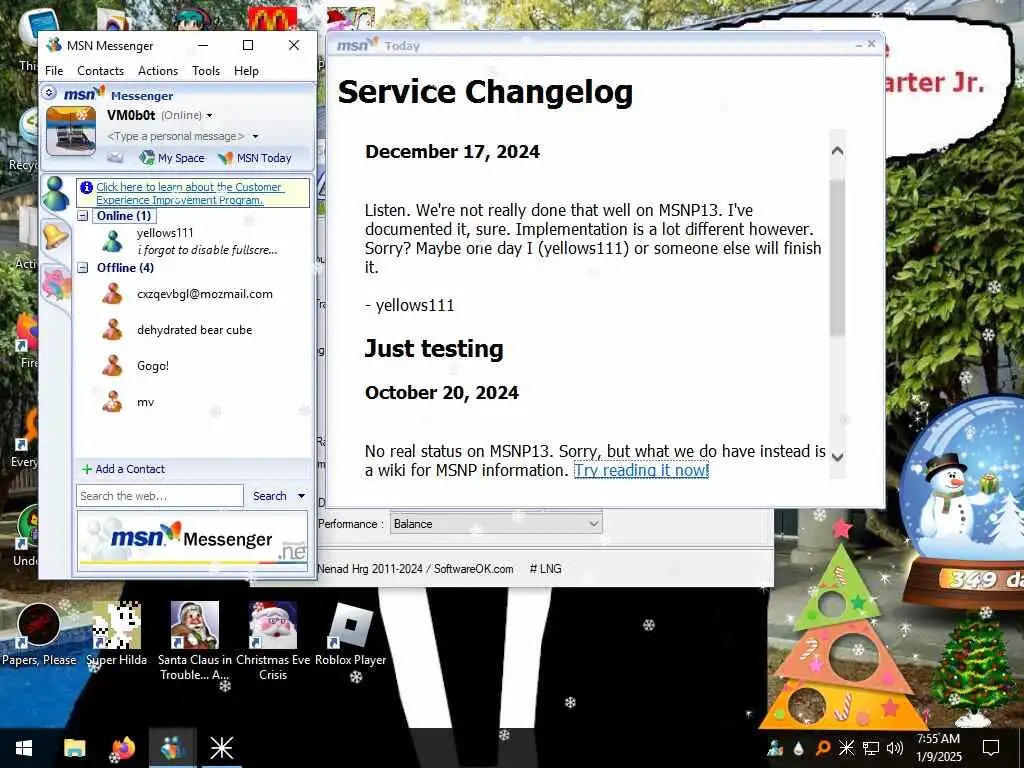Collapse the header with the round arrow button

click(49, 93)
